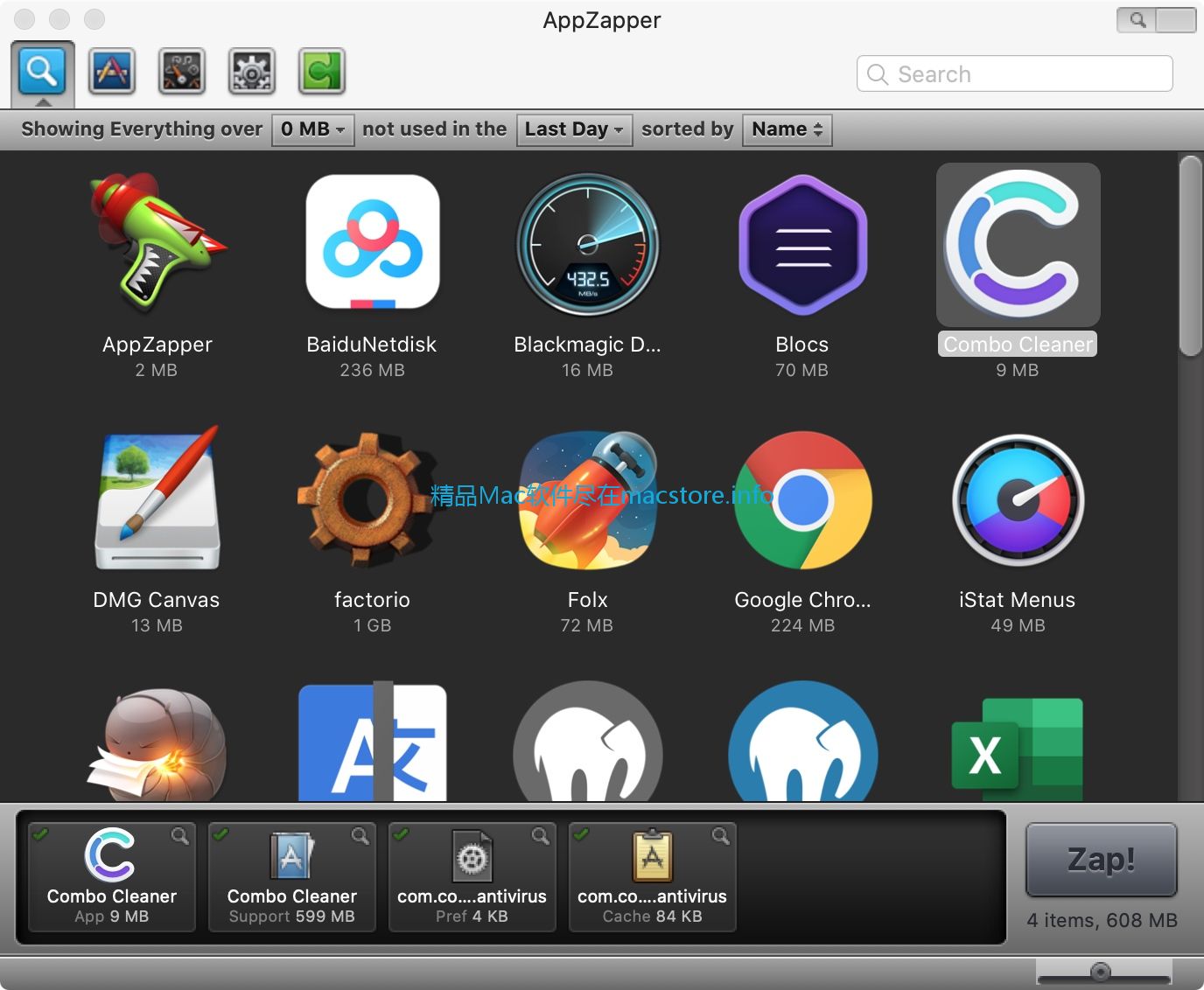Click the '49 MB' size under iStat Menus

tap(1018, 625)
